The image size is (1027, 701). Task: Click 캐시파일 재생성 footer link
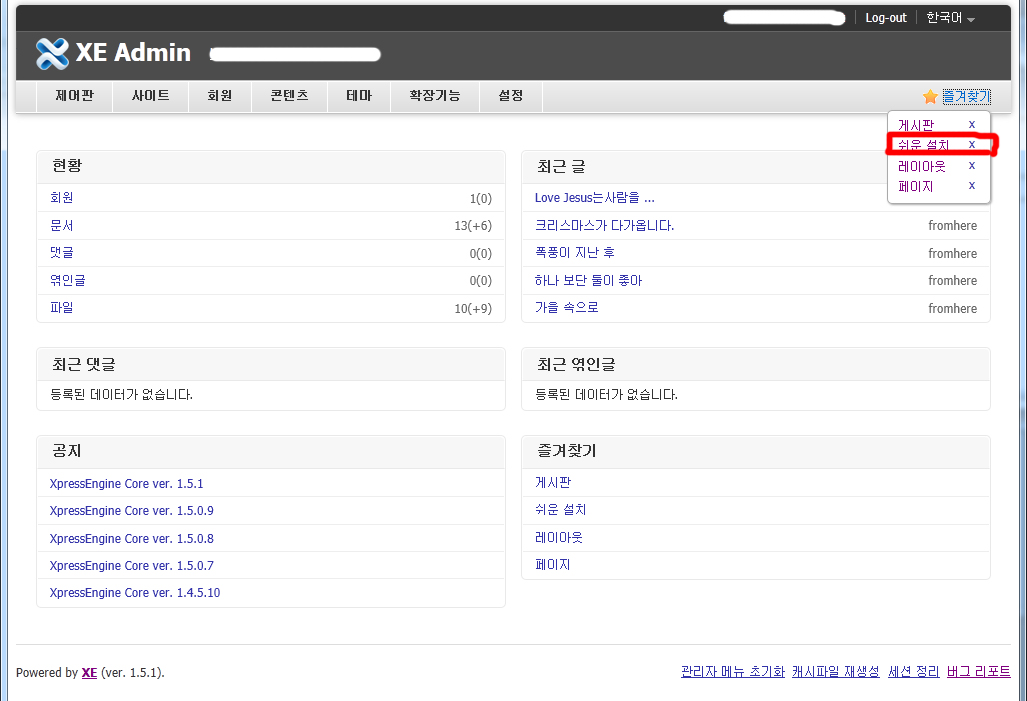coord(835,672)
